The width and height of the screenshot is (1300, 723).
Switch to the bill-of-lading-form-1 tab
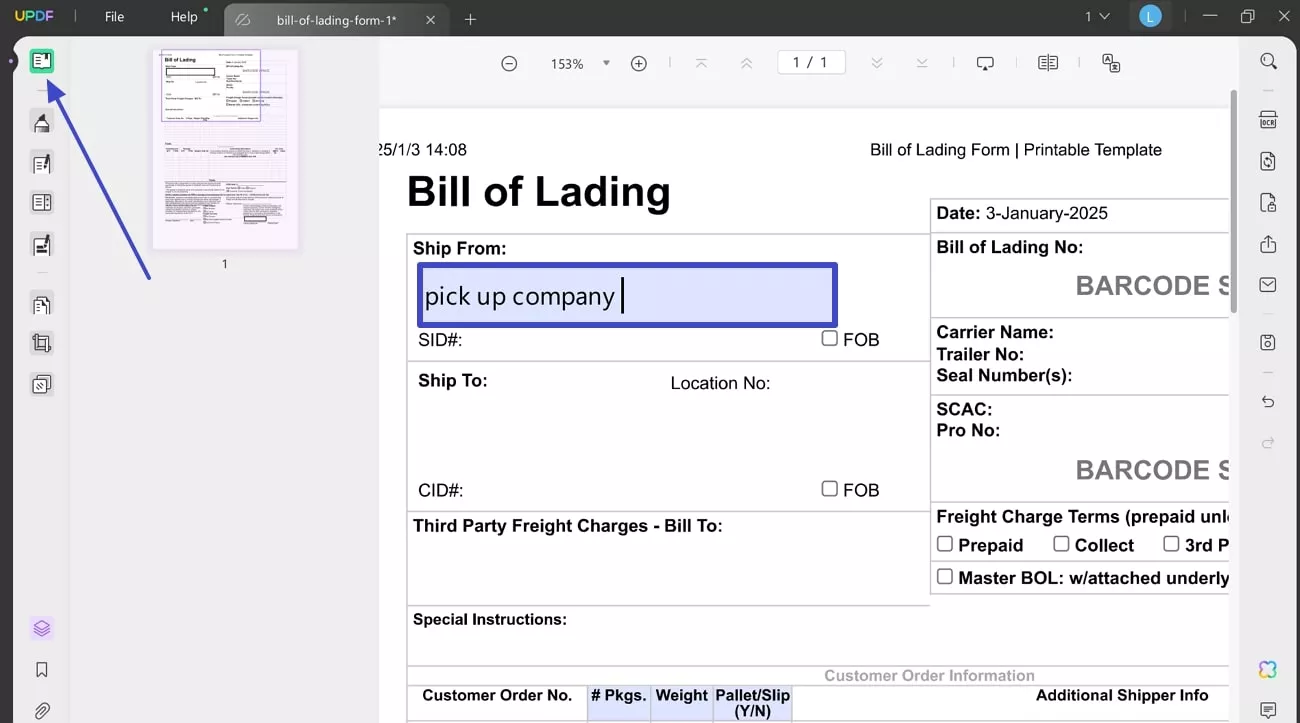pyautogui.click(x=337, y=19)
